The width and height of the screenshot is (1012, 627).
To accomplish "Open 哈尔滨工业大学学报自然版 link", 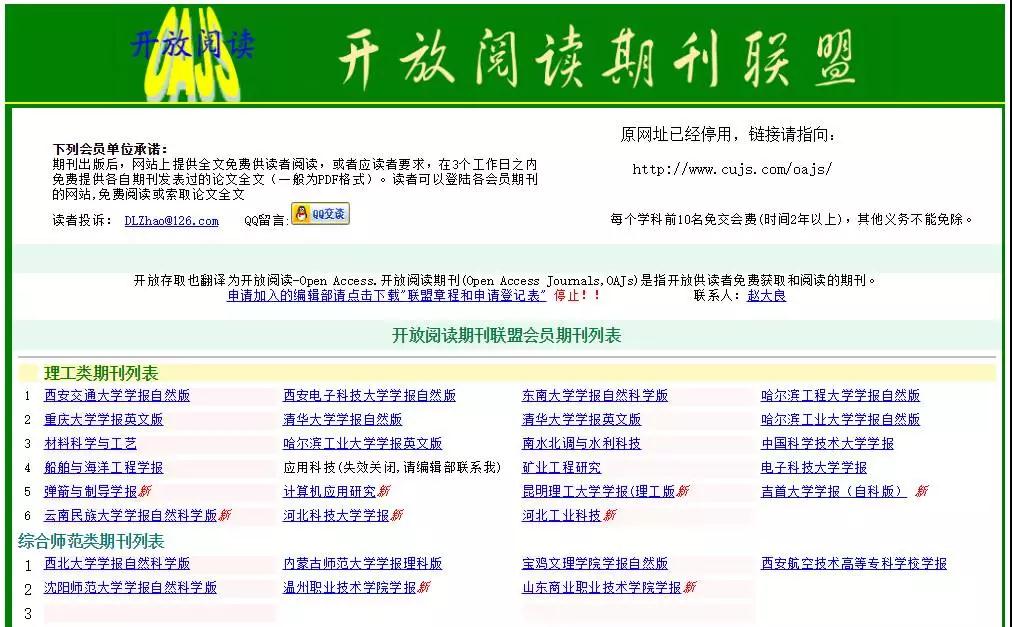I will tap(840, 419).
